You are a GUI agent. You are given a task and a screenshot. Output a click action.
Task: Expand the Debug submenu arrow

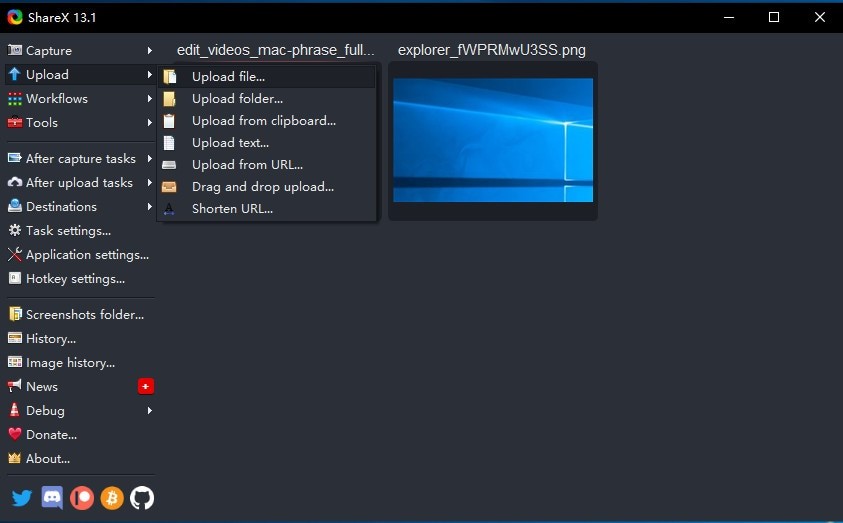[149, 410]
